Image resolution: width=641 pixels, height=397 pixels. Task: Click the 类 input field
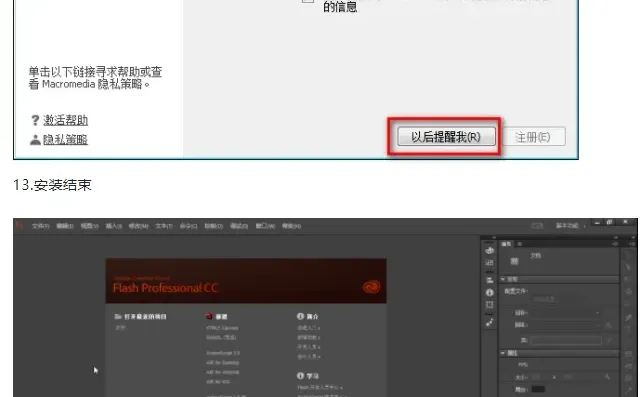pos(566,340)
